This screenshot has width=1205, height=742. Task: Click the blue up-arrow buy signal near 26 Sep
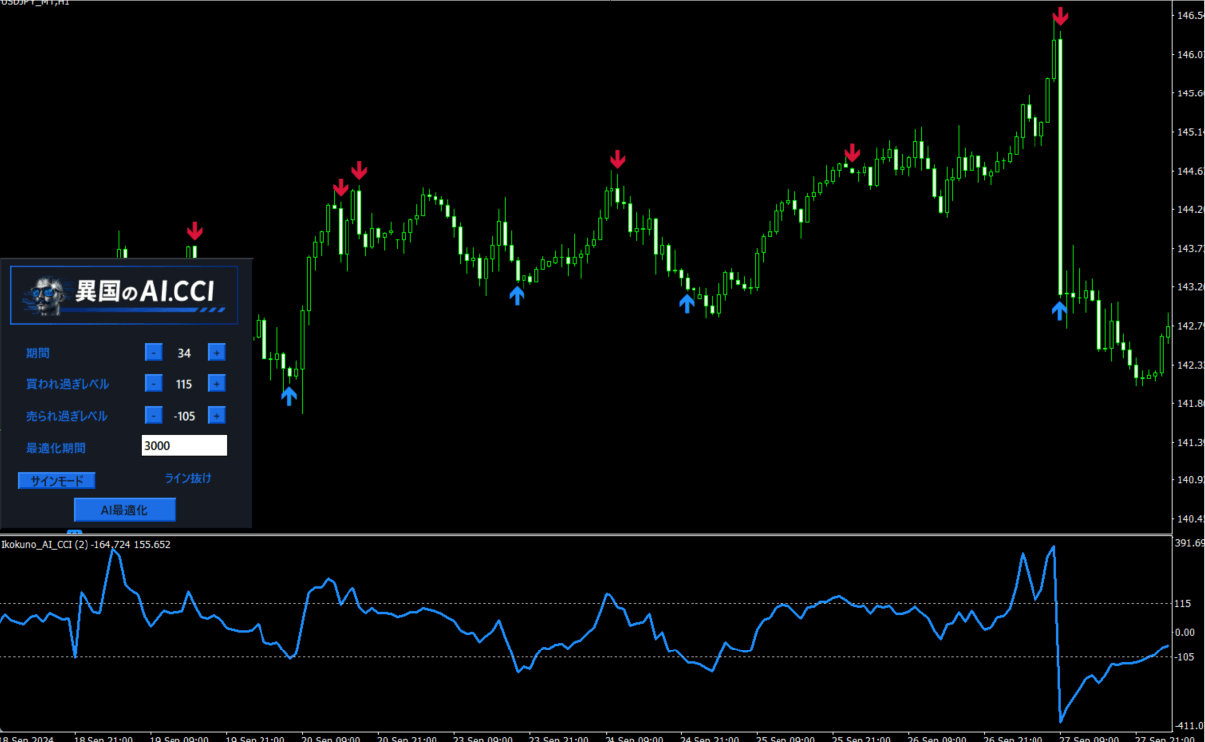(1059, 311)
